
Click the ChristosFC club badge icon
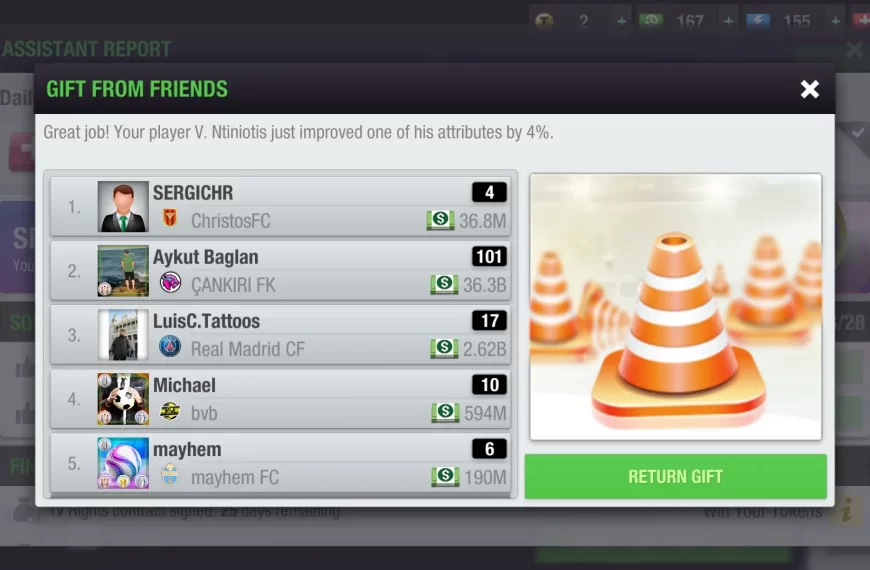click(x=170, y=218)
